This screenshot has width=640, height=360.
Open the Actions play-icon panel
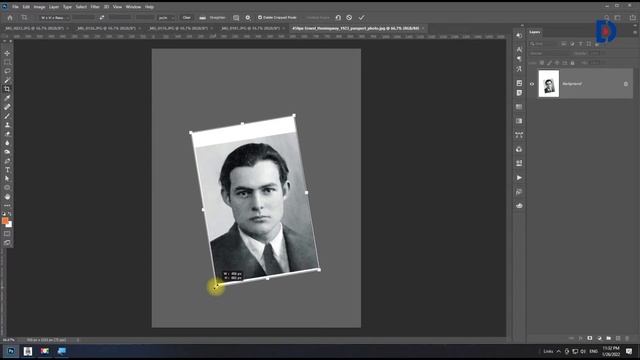tap(519, 178)
